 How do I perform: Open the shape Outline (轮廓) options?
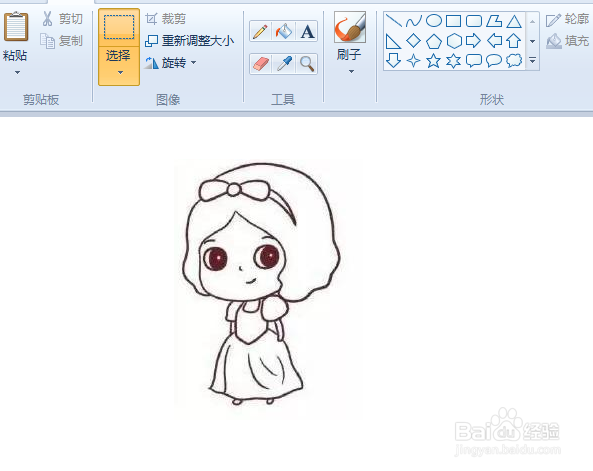pos(568,19)
